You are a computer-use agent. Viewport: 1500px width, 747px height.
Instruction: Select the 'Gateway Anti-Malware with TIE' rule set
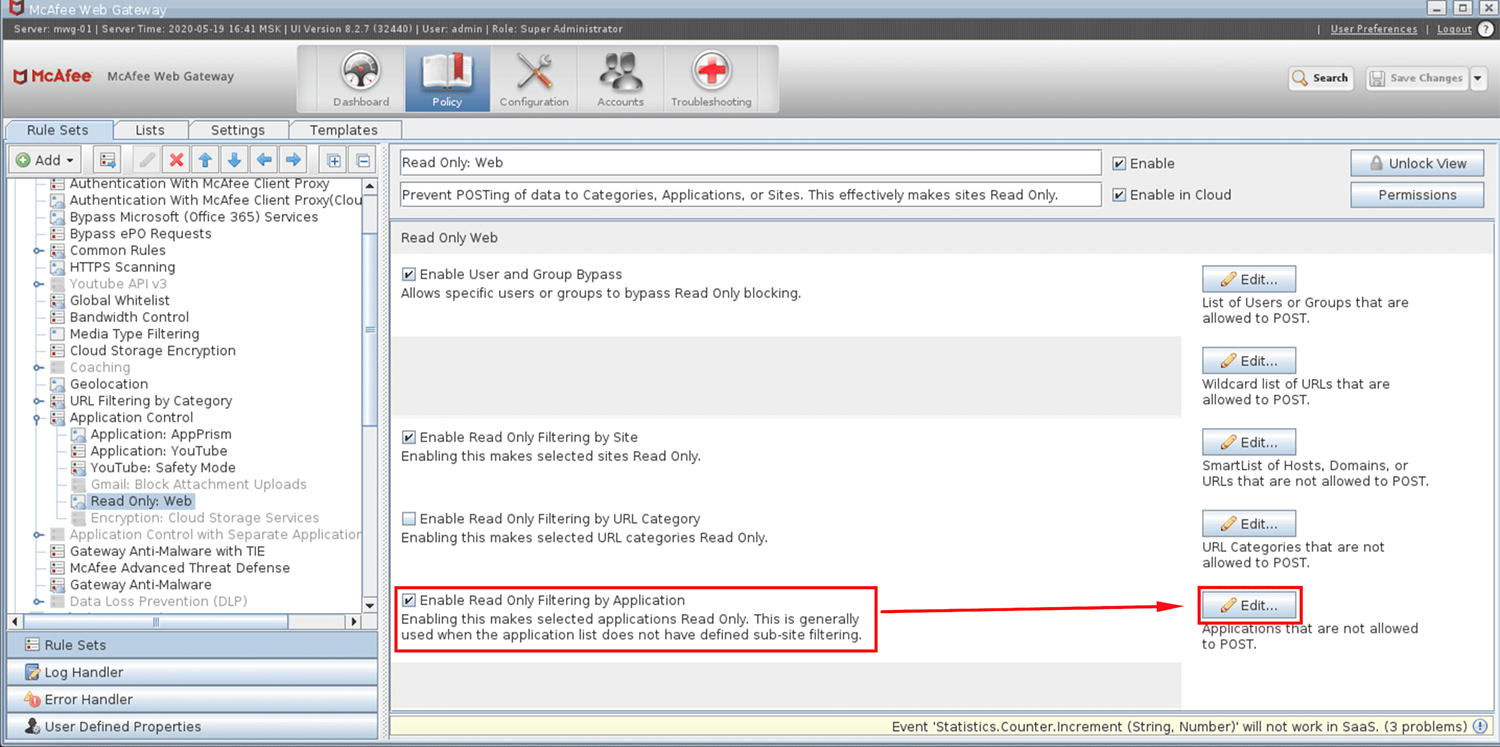[167, 551]
